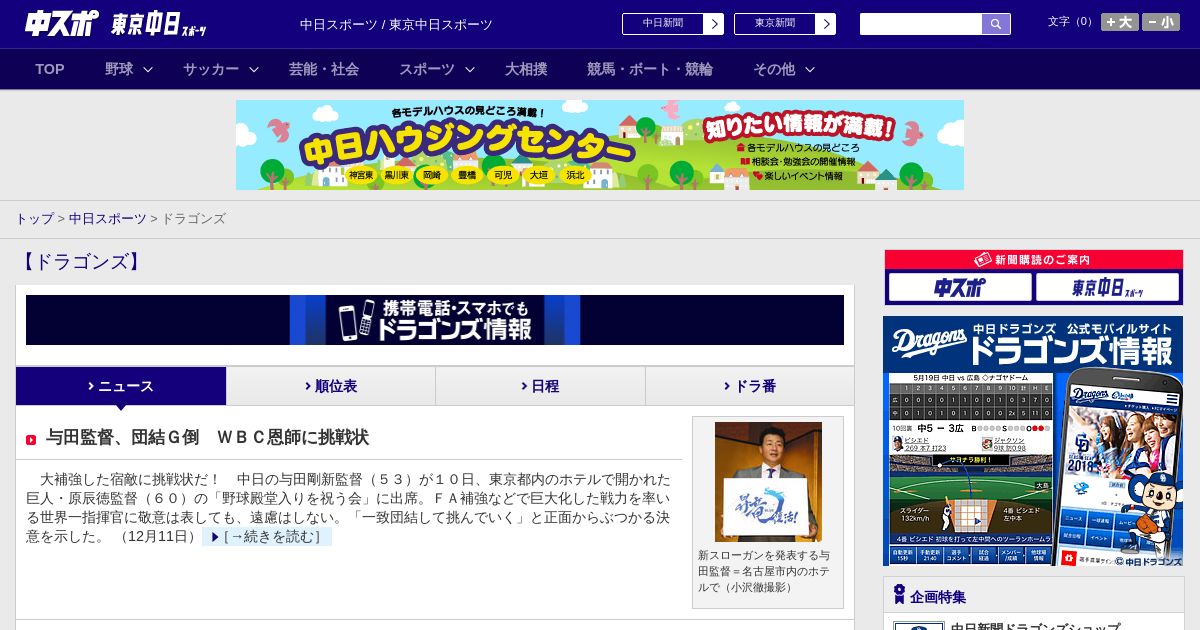Select the 順位表 tab

(x=331, y=386)
